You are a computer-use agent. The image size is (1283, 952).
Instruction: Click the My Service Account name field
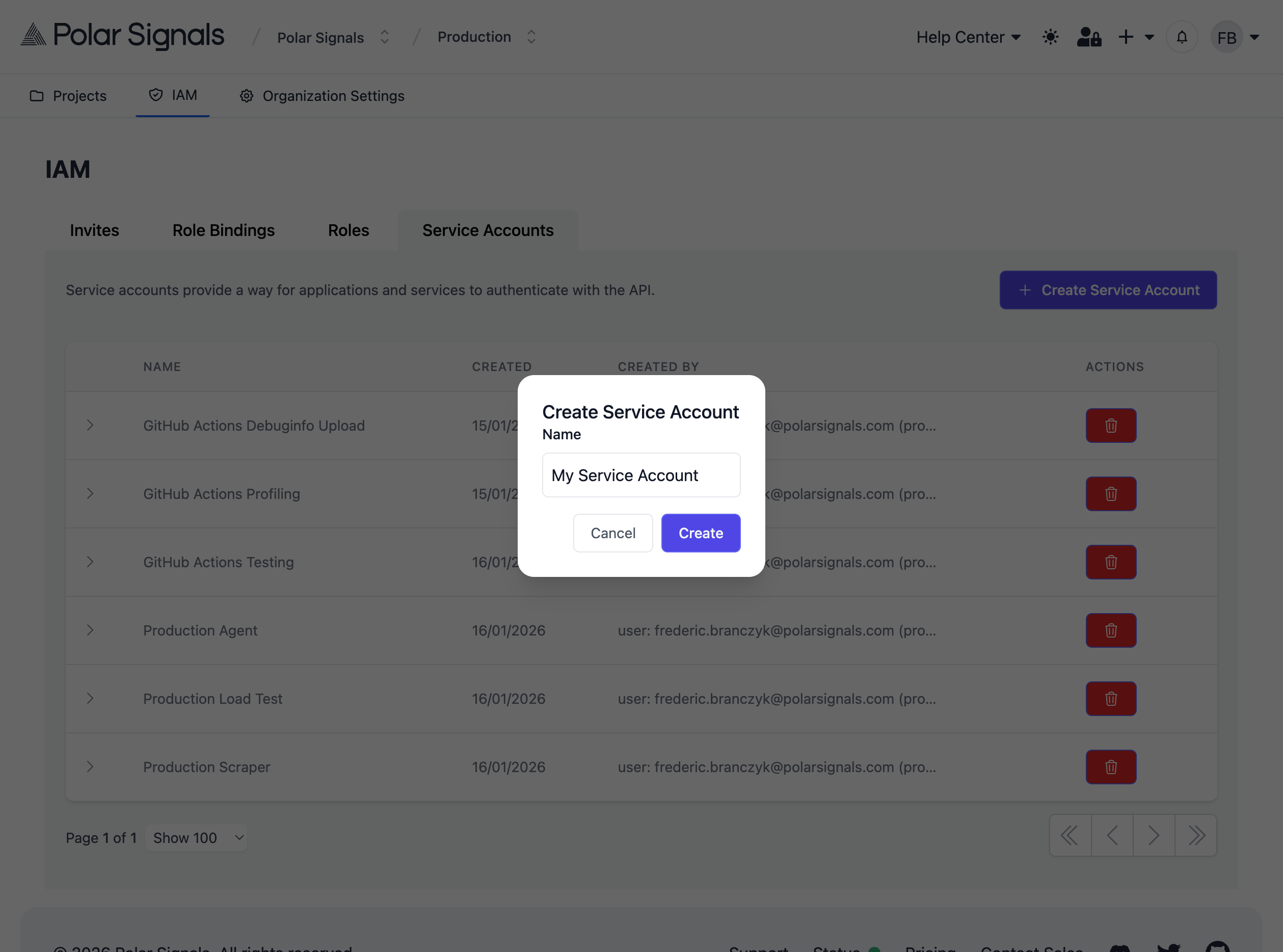pos(640,475)
